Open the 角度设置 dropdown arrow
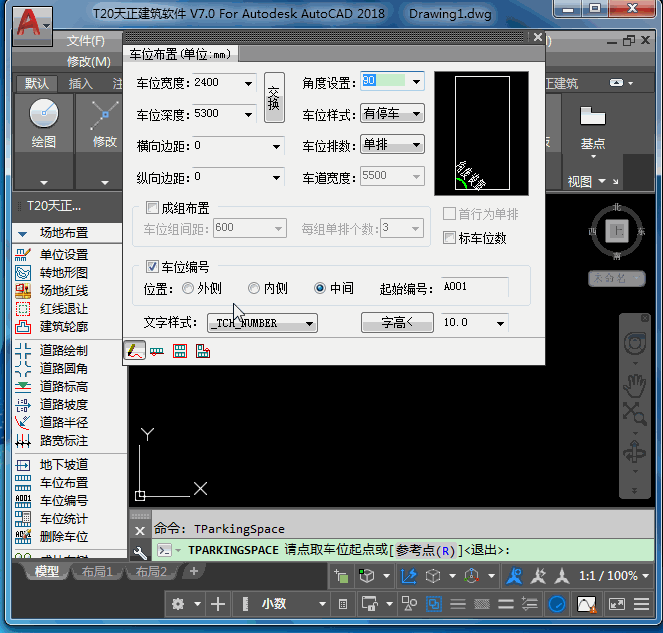663x633 pixels. point(416,81)
